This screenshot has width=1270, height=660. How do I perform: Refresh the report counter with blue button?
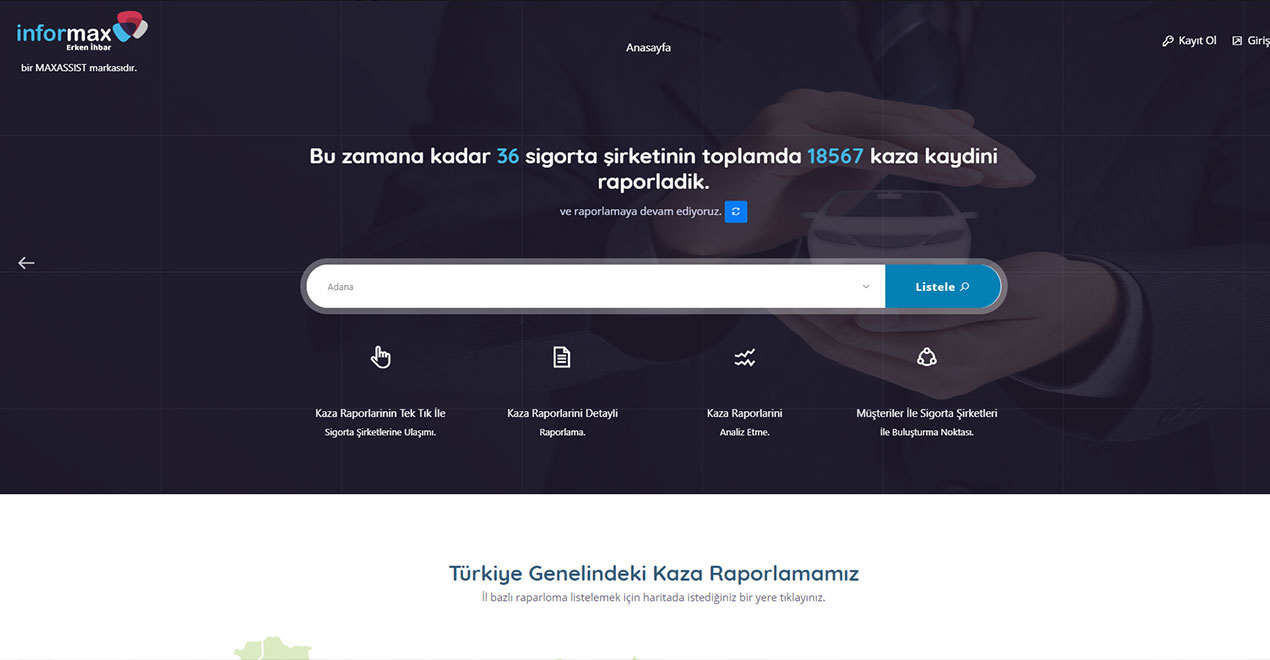736,212
